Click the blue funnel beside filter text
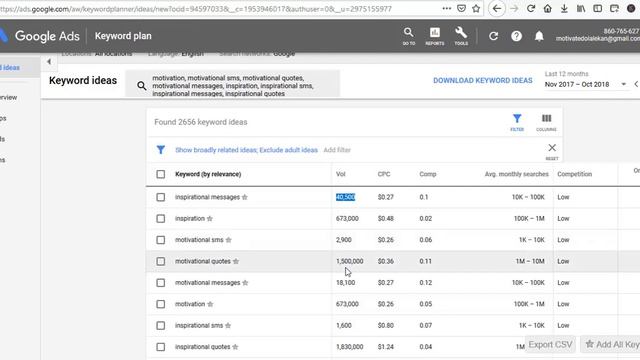The height and width of the screenshot is (360, 640). 161,150
